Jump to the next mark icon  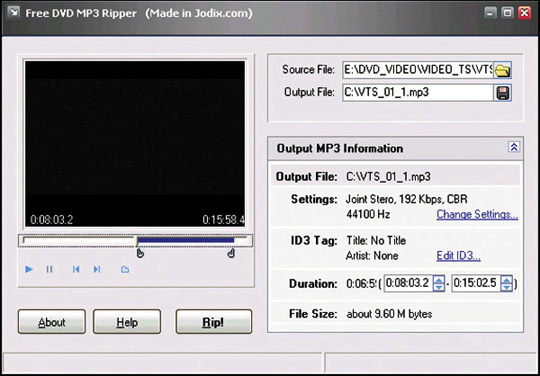click(97, 269)
